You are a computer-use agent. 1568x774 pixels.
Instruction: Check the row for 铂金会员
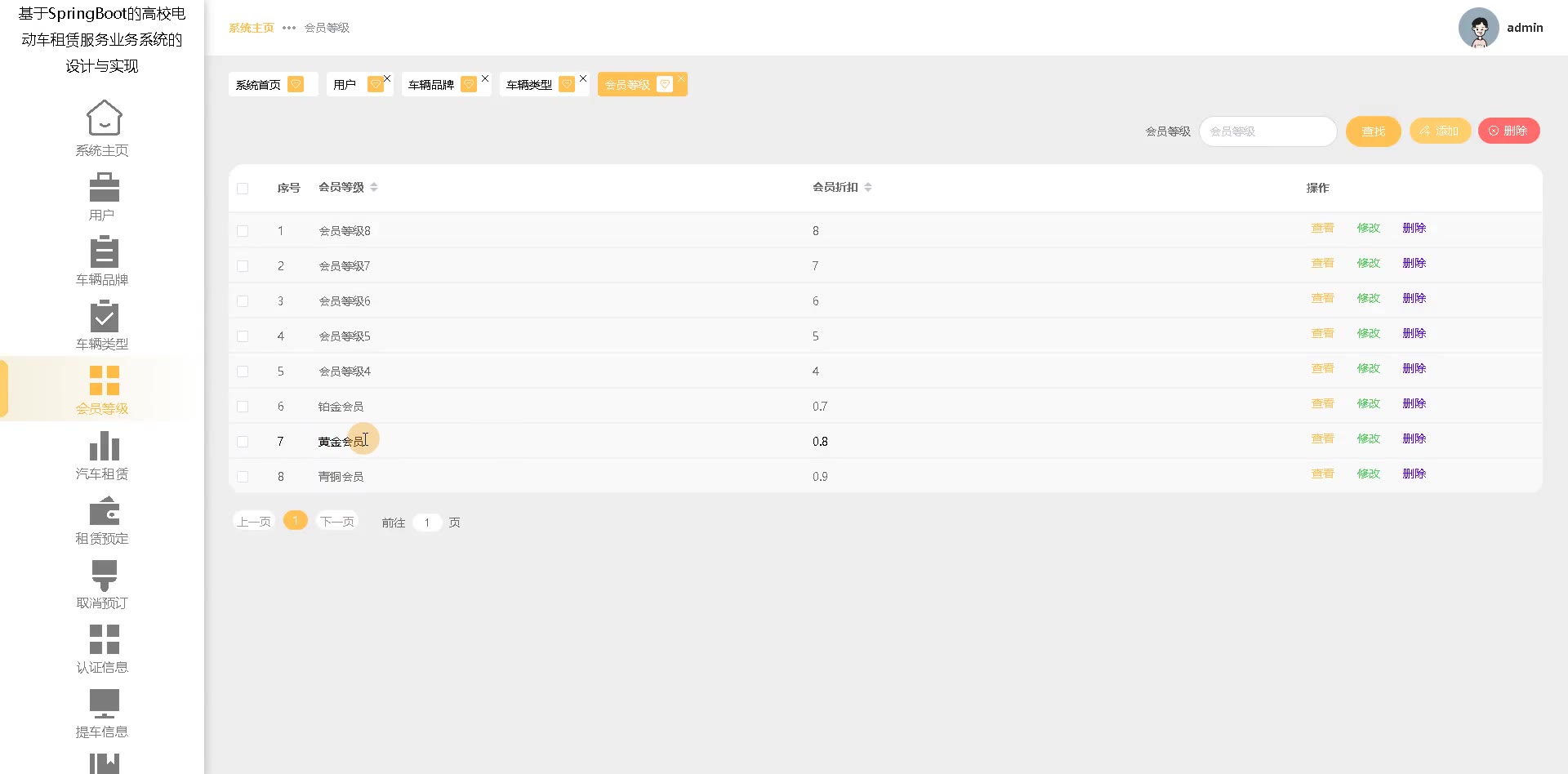coord(243,407)
